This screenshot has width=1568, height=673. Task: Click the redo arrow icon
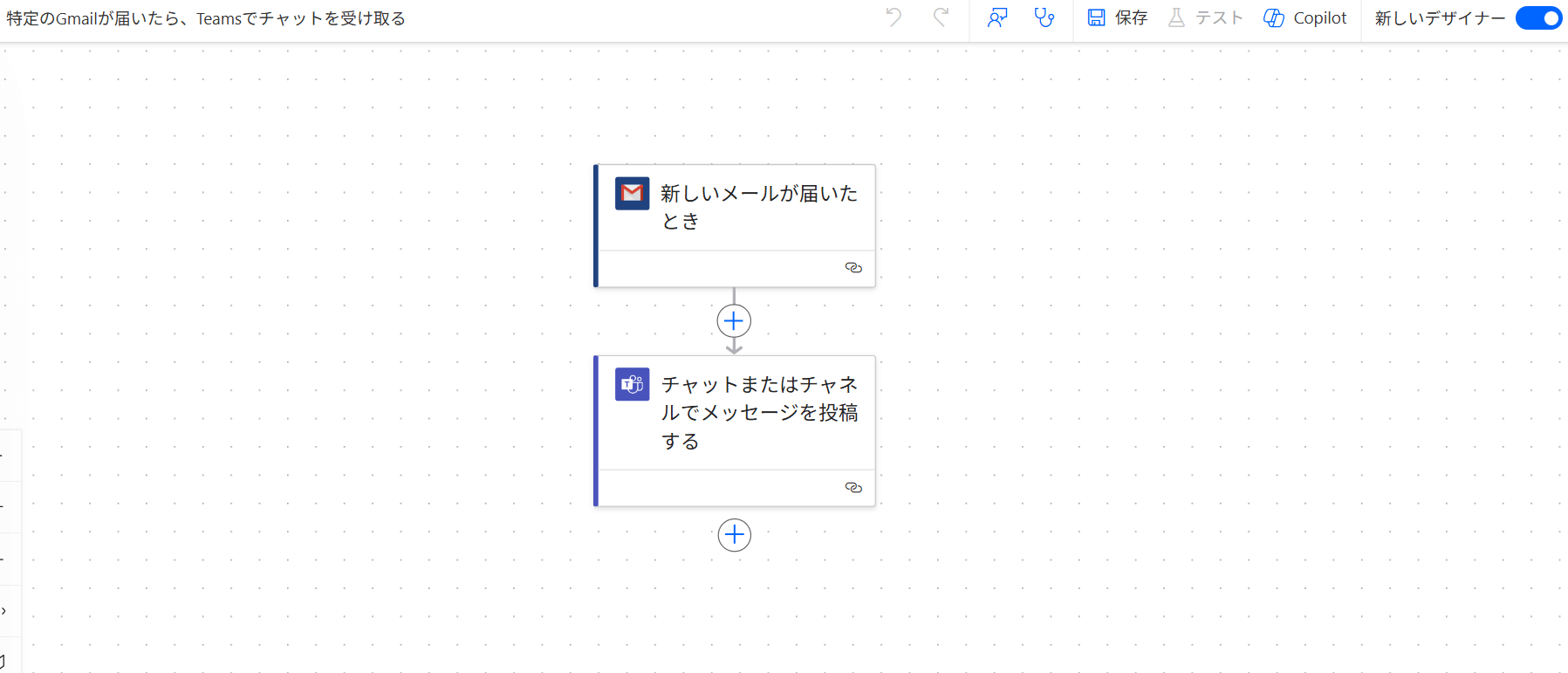941,17
